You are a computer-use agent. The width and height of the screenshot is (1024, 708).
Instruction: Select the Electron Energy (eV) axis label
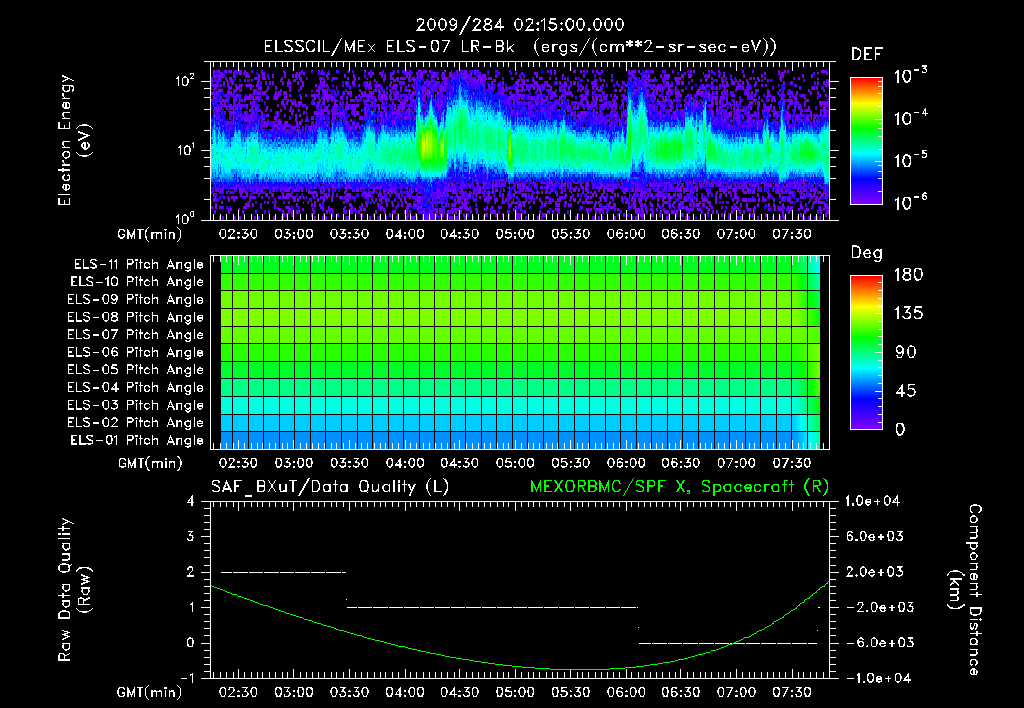[74, 140]
